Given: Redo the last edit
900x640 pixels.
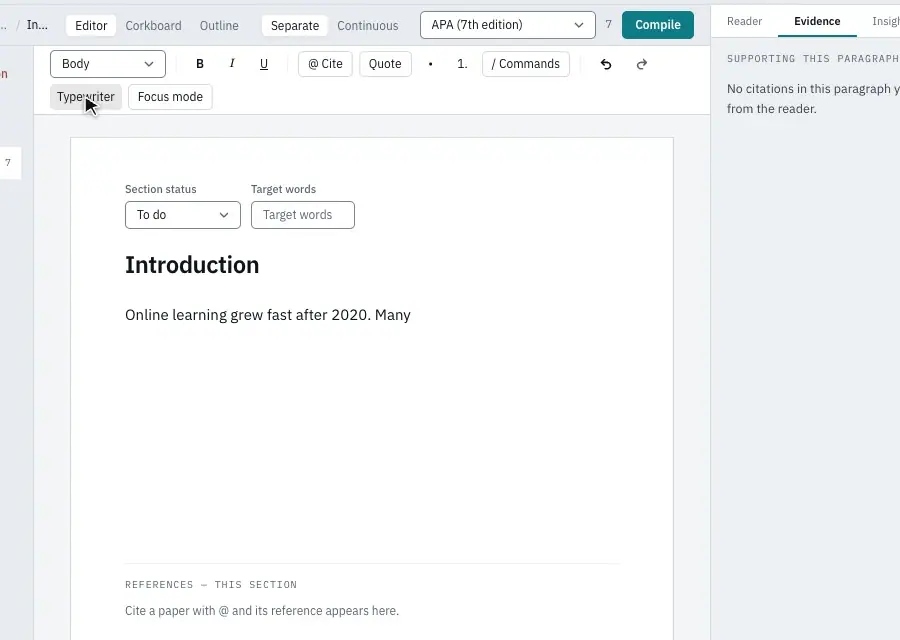Looking at the screenshot, I should point(642,64).
